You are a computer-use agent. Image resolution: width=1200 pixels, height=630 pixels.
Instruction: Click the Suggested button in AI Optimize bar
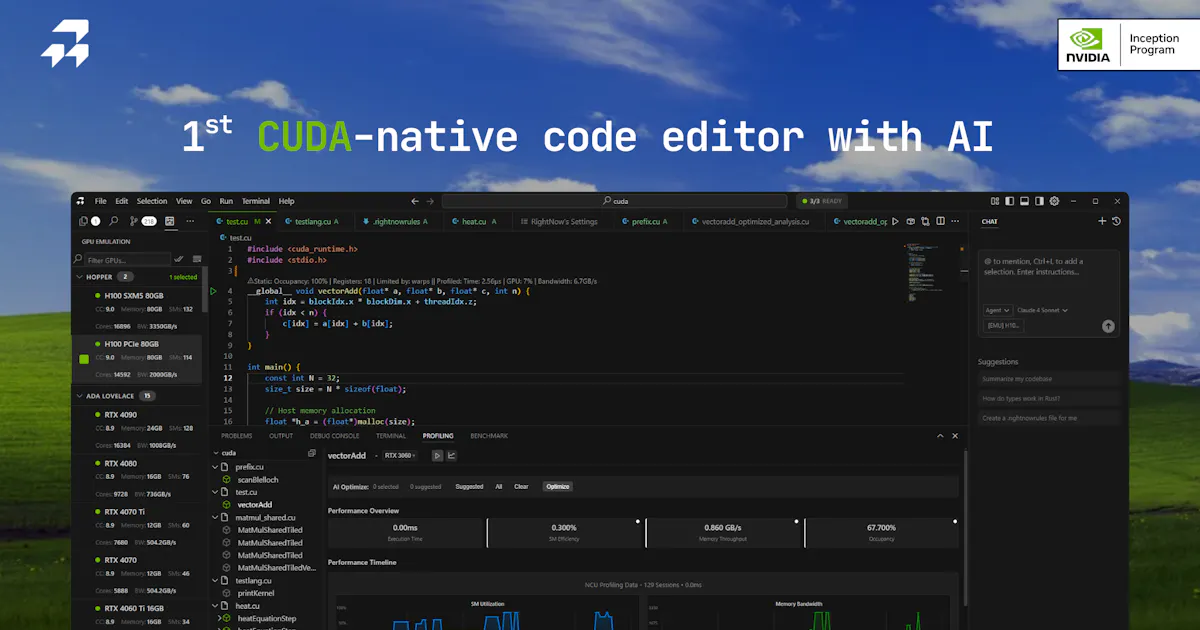[x=469, y=486]
